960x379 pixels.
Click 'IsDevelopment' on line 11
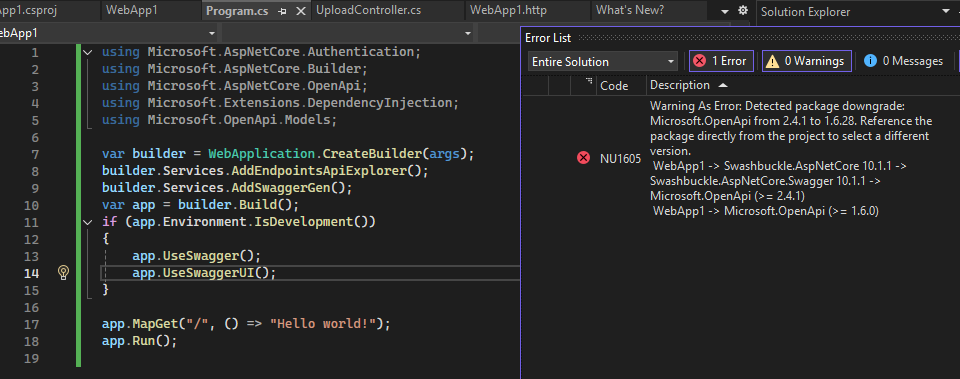tap(303, 222)
